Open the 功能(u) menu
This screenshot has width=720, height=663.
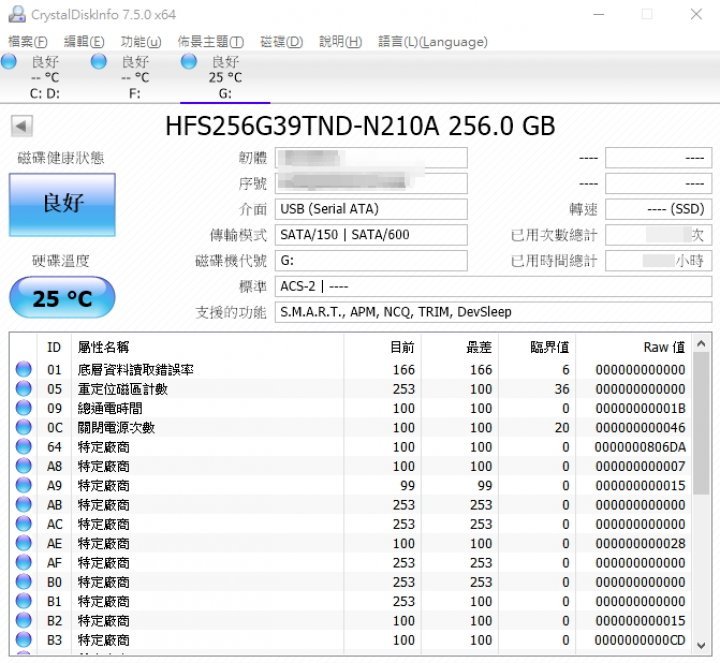coord(141,42)
